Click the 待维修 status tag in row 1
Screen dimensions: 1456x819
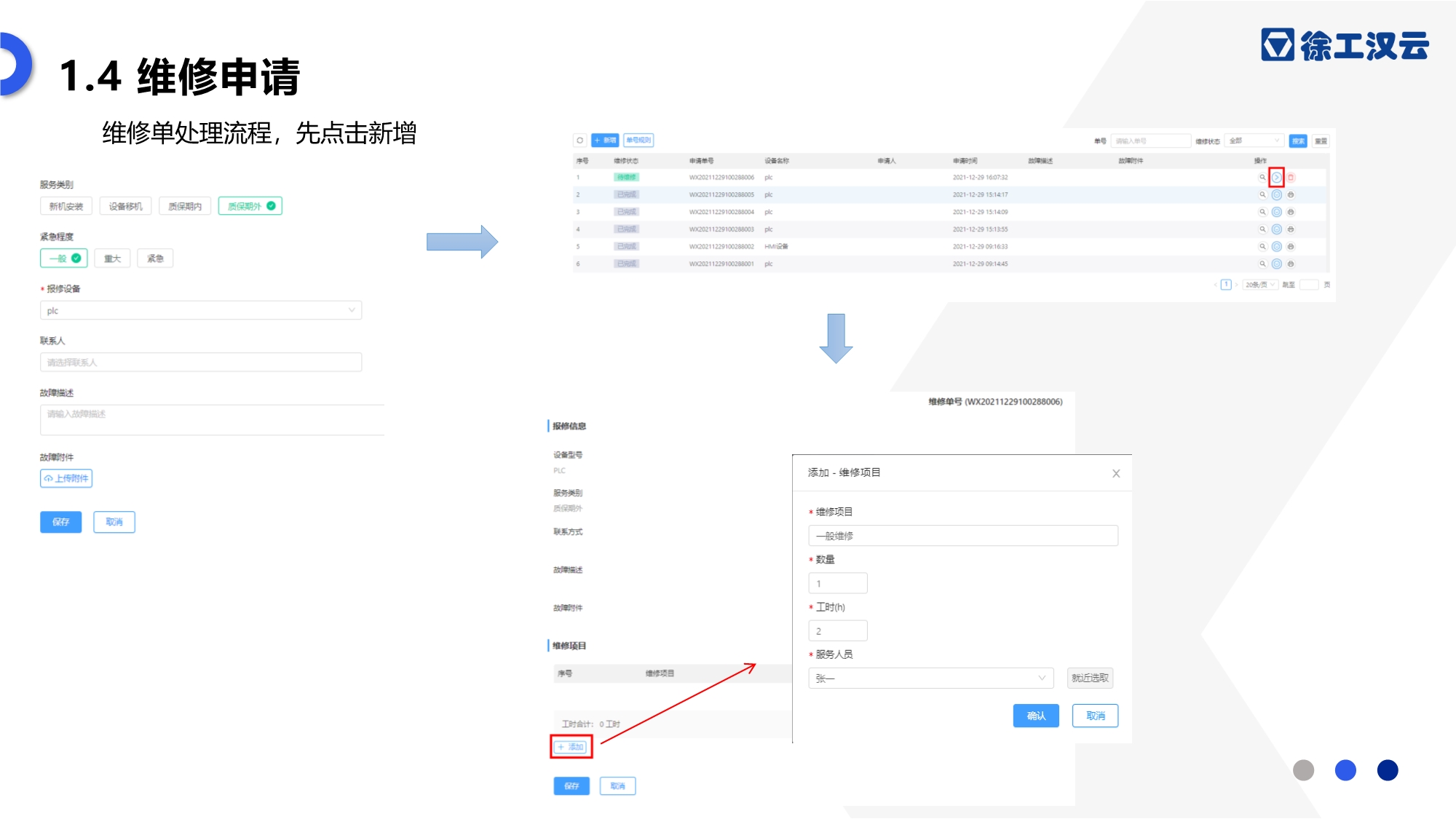tap(627, 178)
